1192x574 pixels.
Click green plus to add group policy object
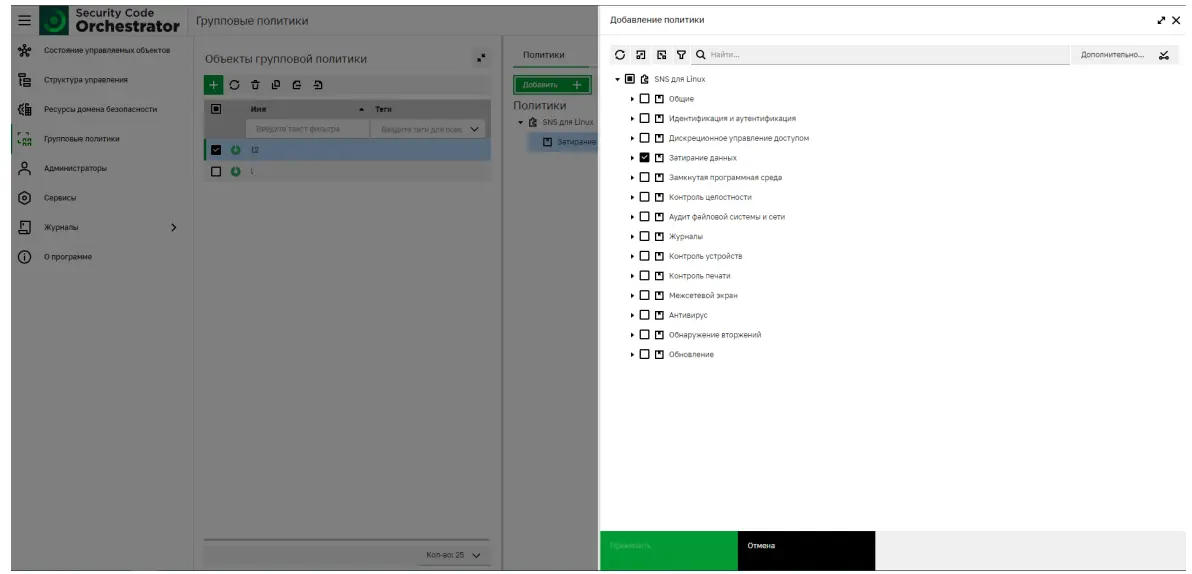[x=214, y=84]
